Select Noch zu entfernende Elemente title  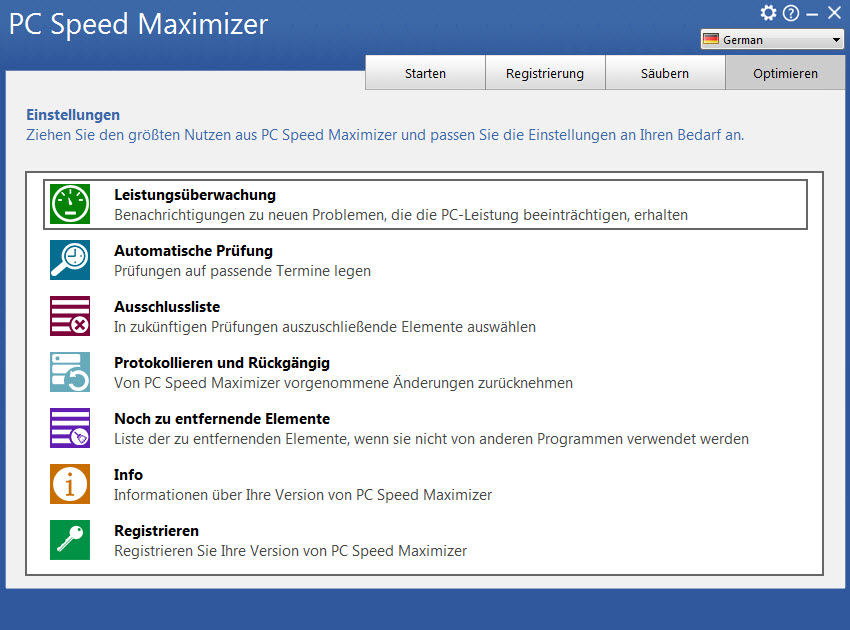[x=222, y=419]
